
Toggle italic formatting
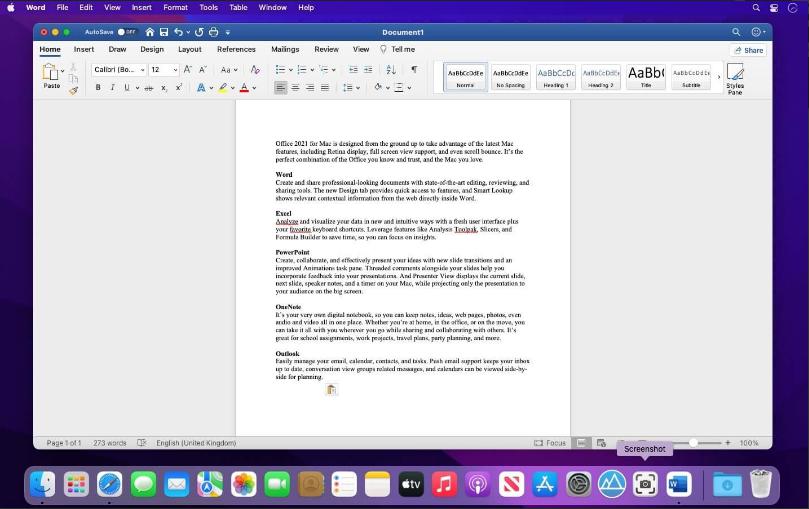[112, 88]
